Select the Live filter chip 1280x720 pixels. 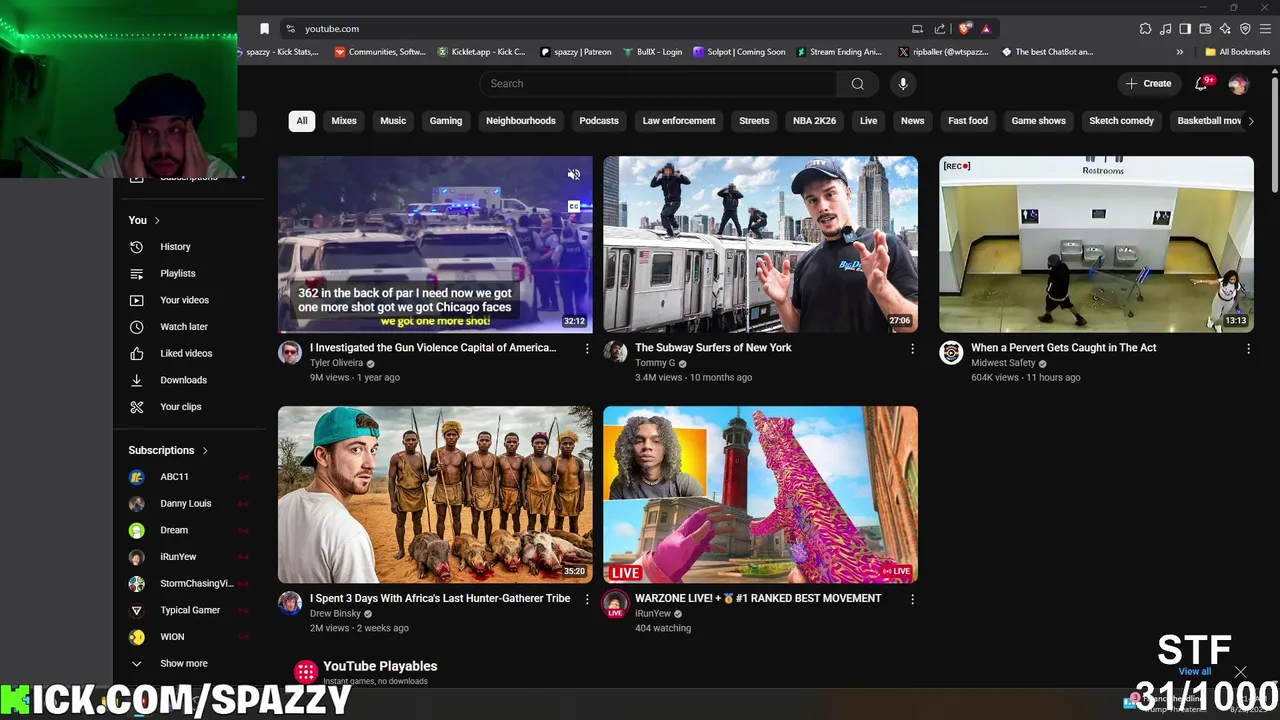[868, 121]
